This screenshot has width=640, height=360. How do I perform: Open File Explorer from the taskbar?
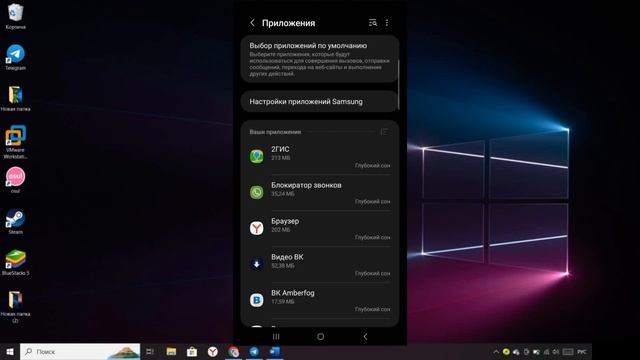[x=171, y=351]
